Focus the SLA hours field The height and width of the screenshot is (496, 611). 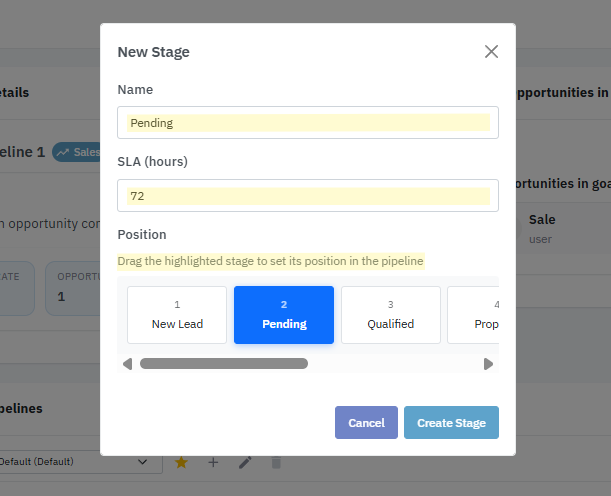(307, 196)
